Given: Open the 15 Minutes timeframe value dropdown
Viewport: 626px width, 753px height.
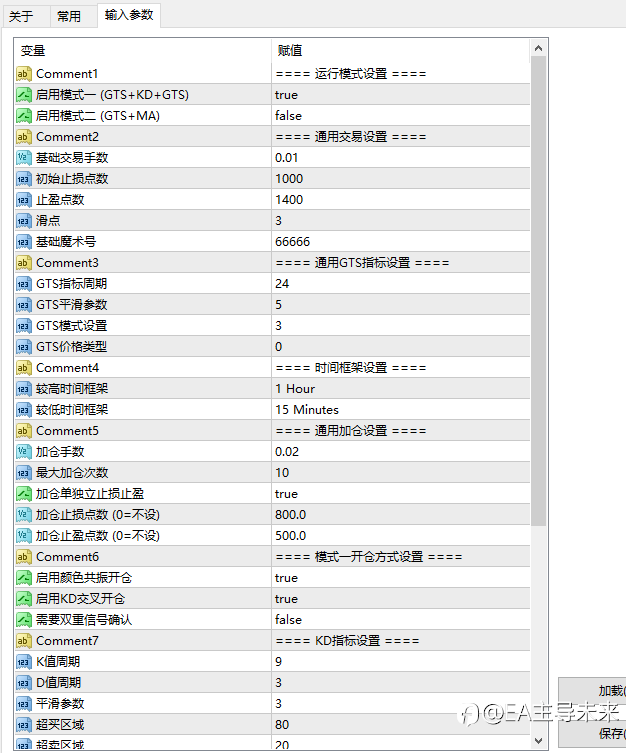Looking at the screenshot, I should (401, 410).
